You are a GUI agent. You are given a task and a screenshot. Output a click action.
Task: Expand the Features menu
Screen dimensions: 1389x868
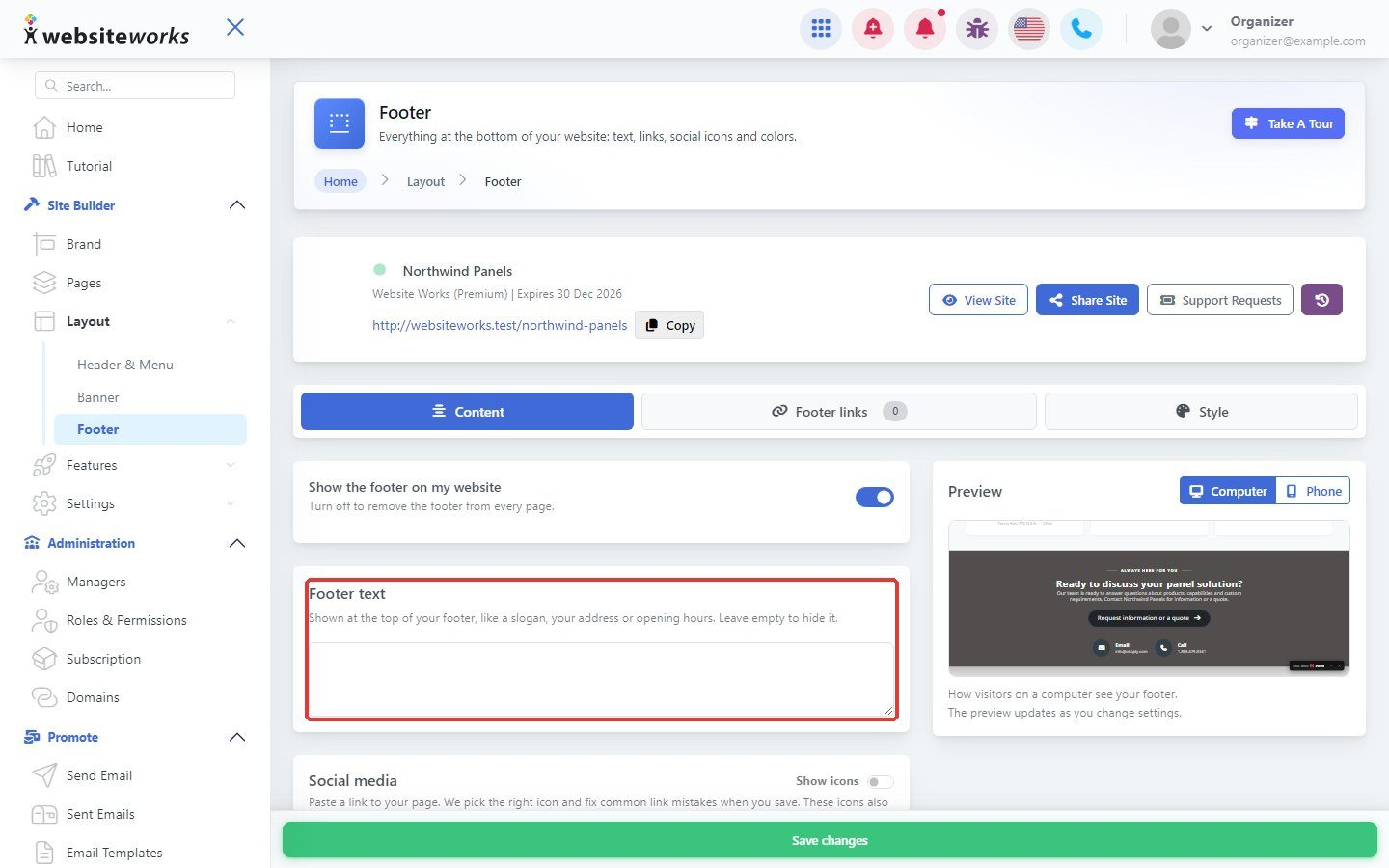coord(135,465)
